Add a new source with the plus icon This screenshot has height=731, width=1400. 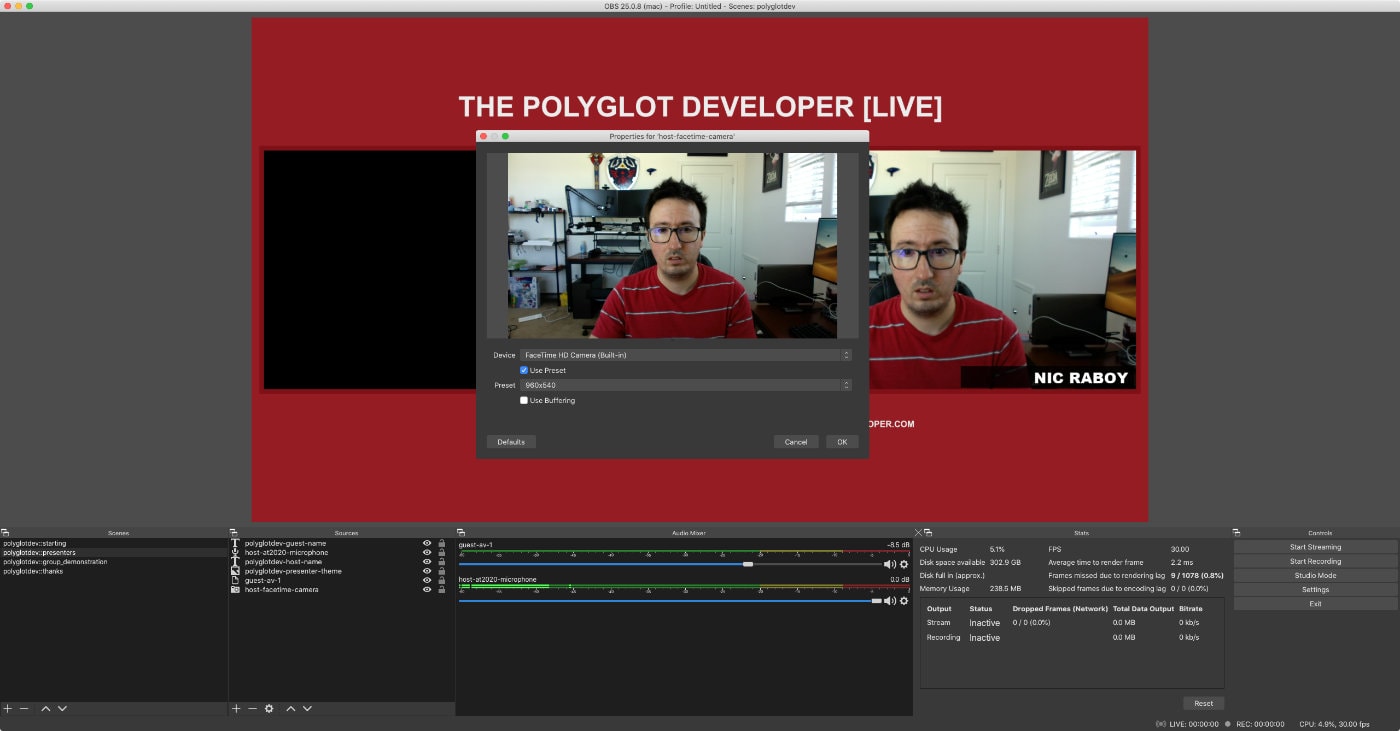click(x=236, y=708)
